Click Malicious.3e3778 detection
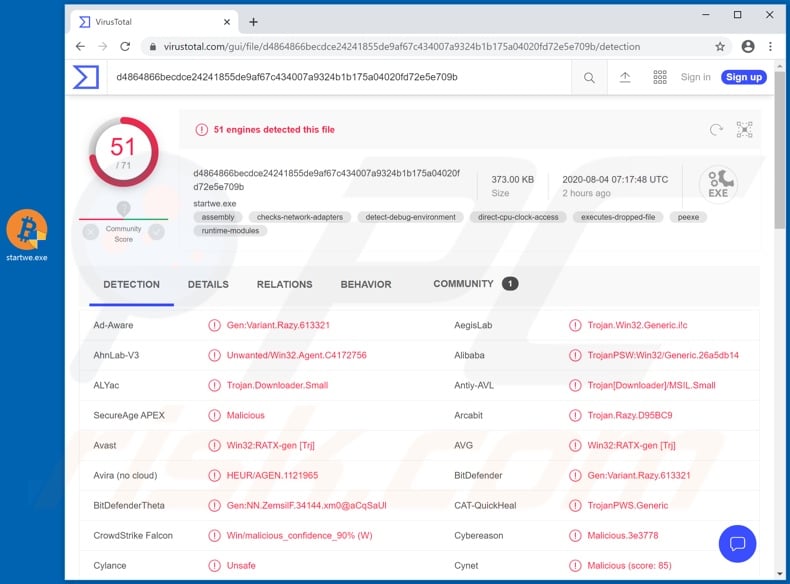This screenshot has height=584, width=790. point(623,536)
